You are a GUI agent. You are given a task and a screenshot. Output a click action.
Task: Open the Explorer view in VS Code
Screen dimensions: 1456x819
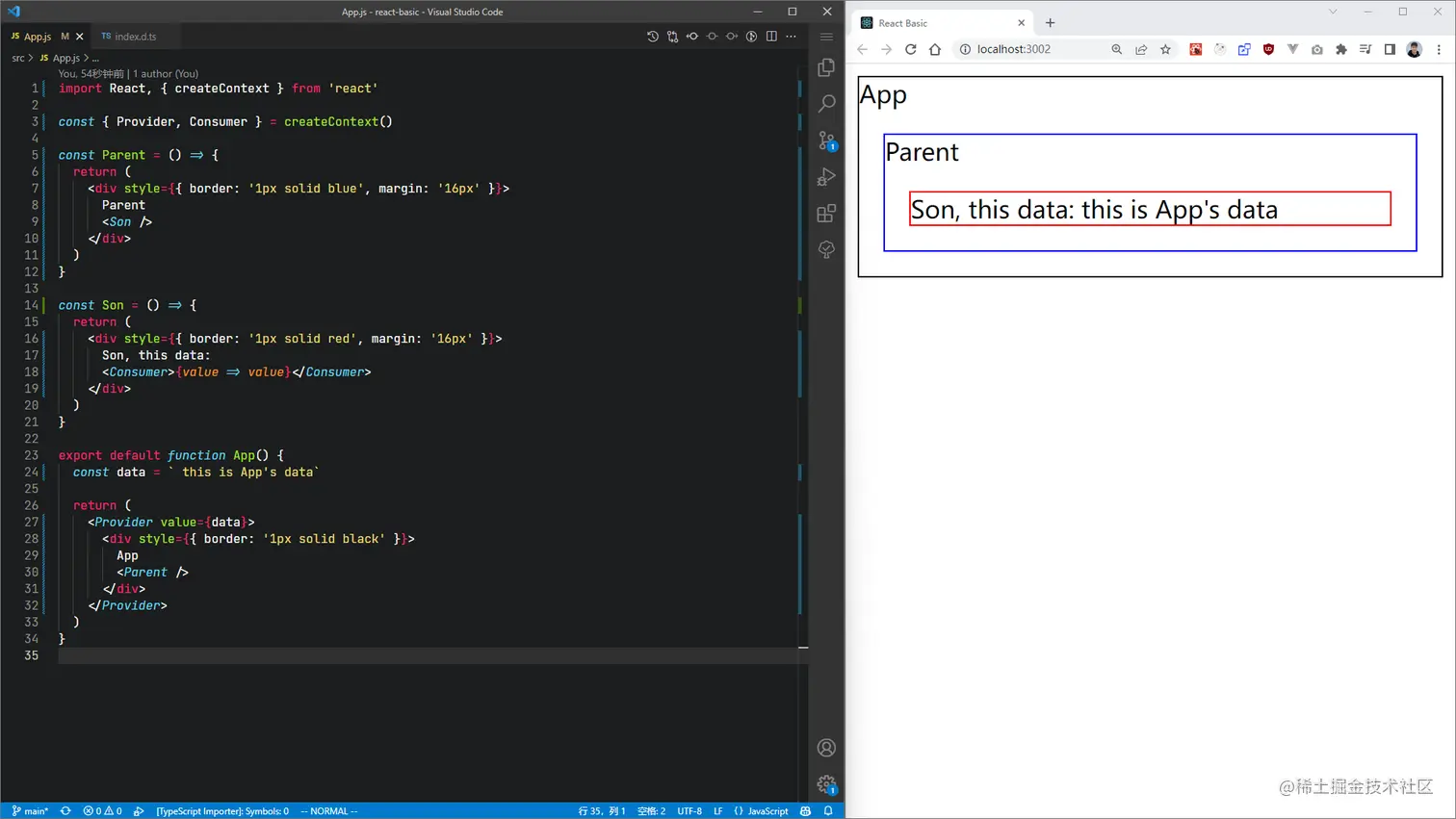click(x=826, y=67)
